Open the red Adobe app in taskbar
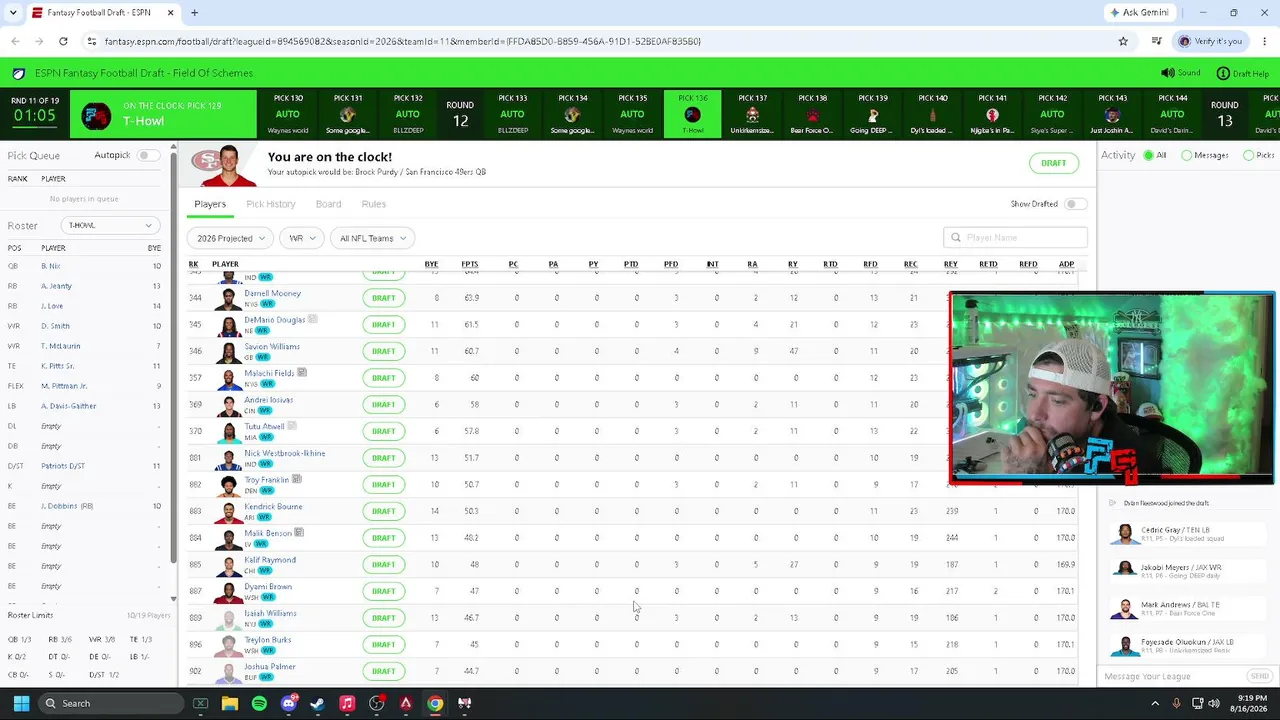This screenshot has height=720, width=1280. [406, 703]
